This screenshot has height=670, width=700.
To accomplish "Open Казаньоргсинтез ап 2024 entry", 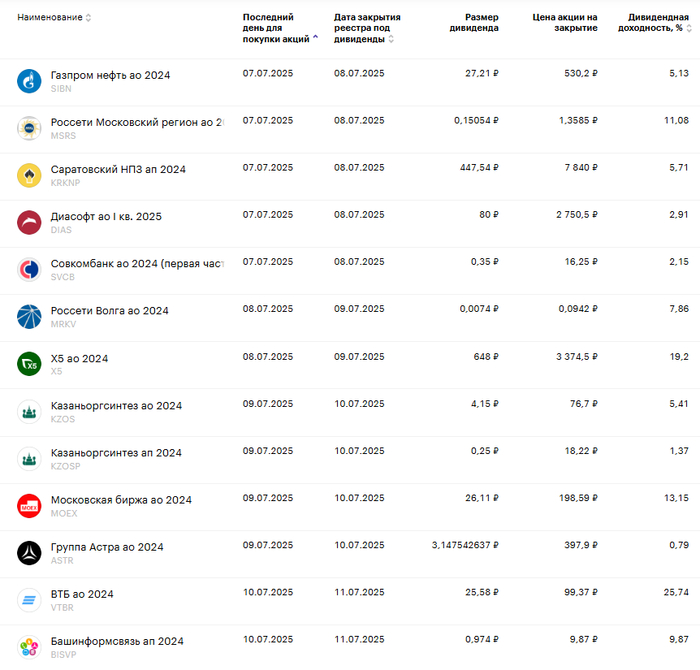I will click(116, 453).
